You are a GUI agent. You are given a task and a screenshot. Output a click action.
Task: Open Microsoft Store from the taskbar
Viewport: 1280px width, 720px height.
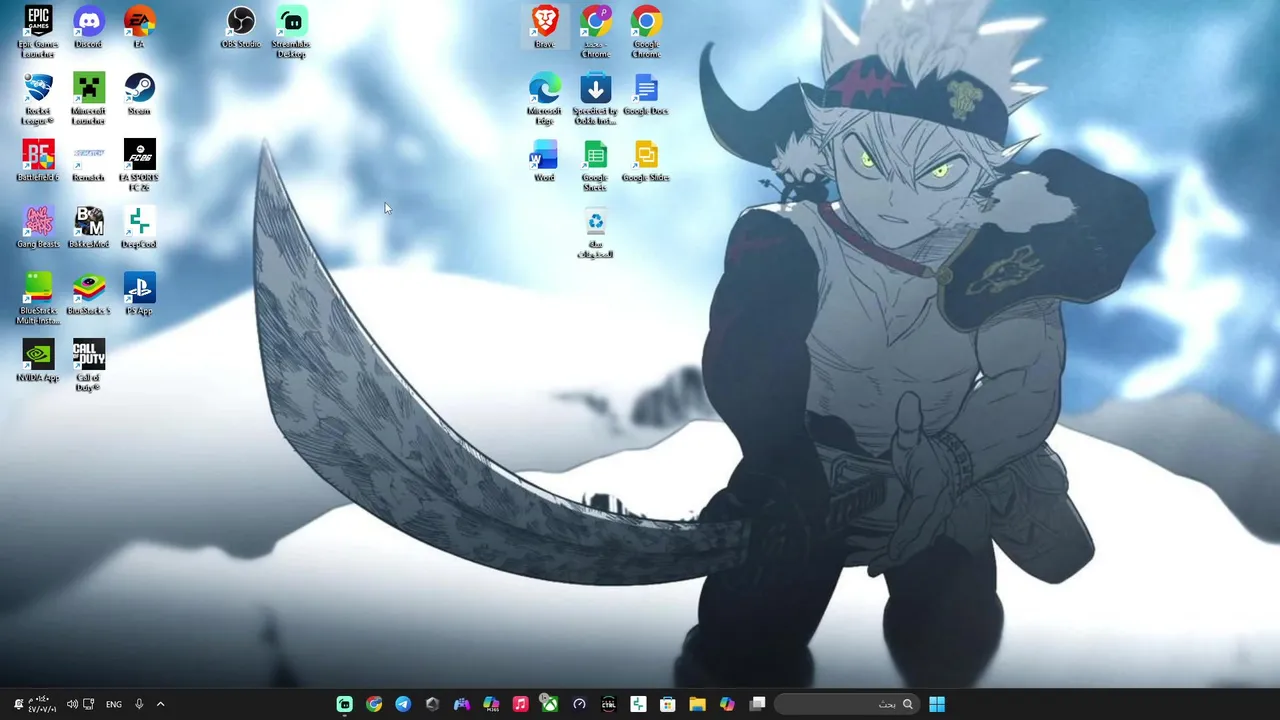click(668, 704)
